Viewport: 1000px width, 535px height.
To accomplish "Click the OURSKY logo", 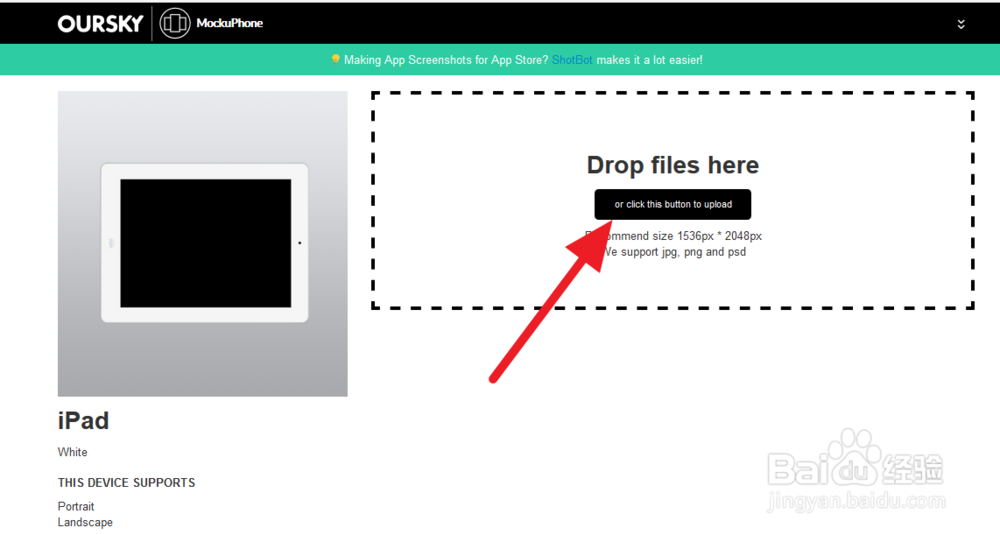I will 100,24.
